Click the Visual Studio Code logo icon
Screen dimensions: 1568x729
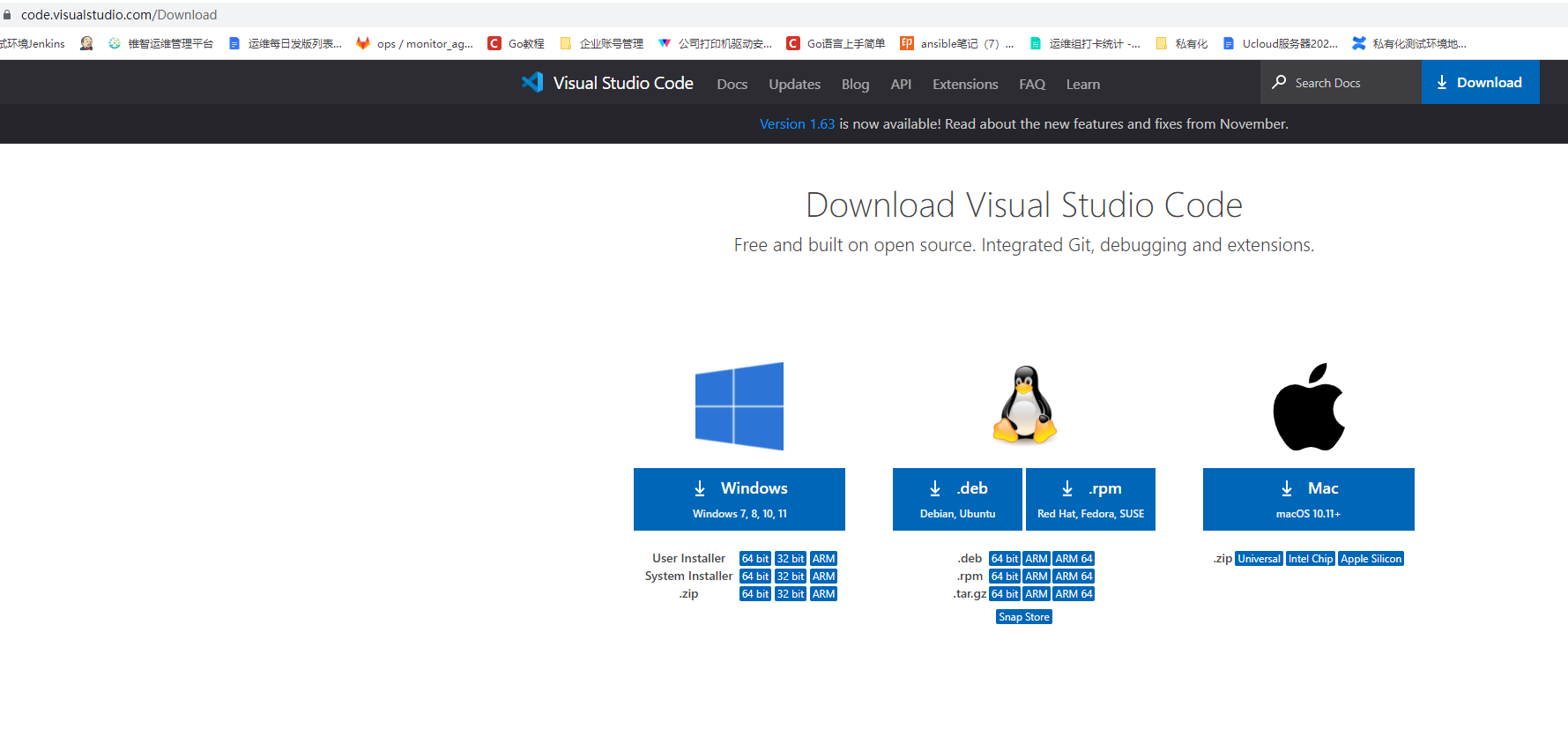click(x=532, y=82)
